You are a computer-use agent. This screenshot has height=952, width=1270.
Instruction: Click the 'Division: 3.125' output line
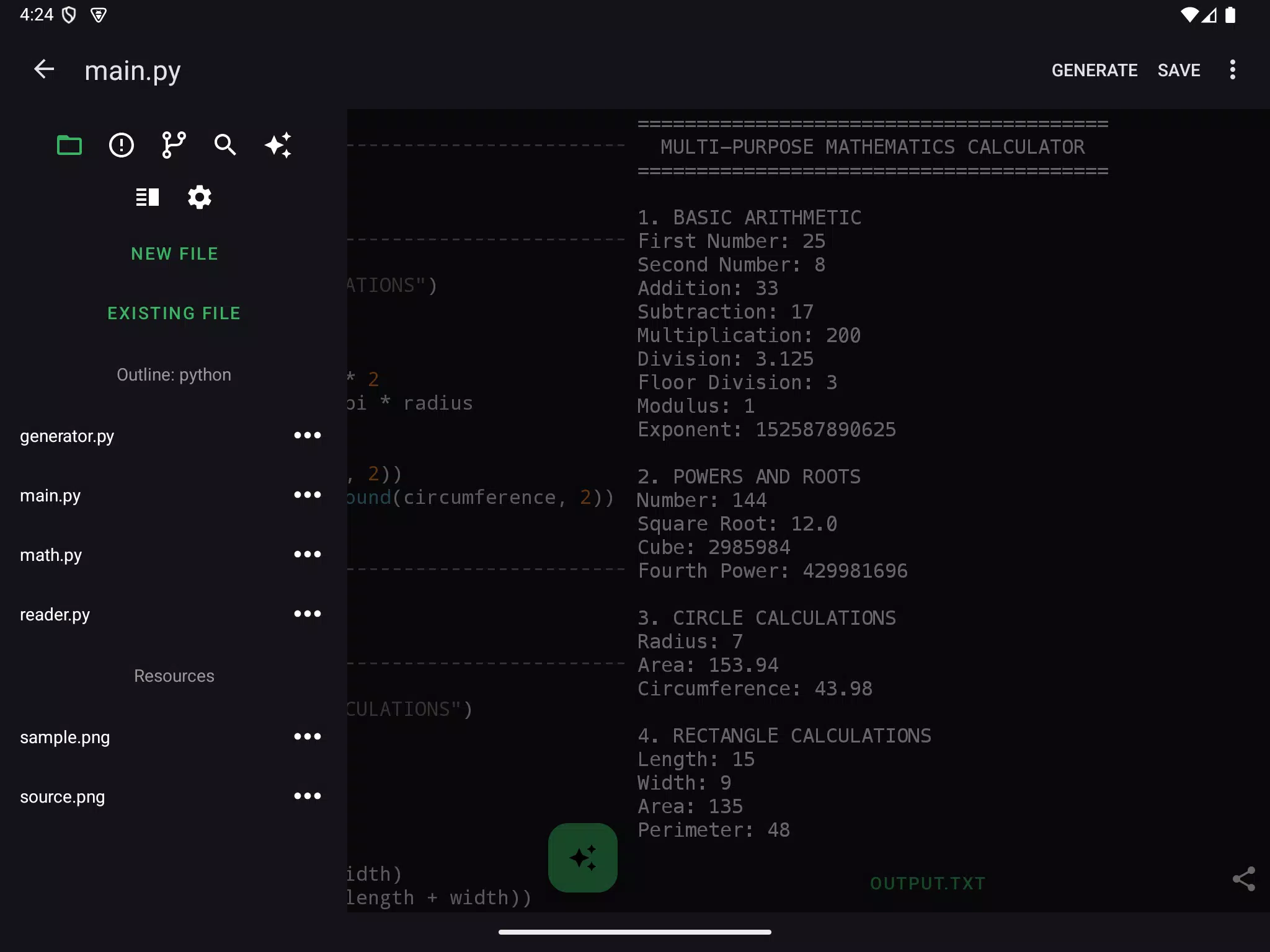coord(726,359)
